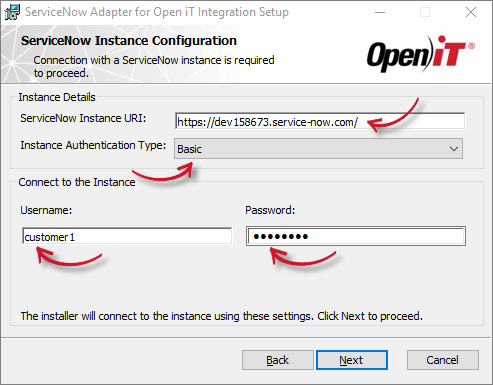The height and width of the screenshot is (385, 493).
Task: Click the ServiceNow Instance URI field
Action: point(320,122)
